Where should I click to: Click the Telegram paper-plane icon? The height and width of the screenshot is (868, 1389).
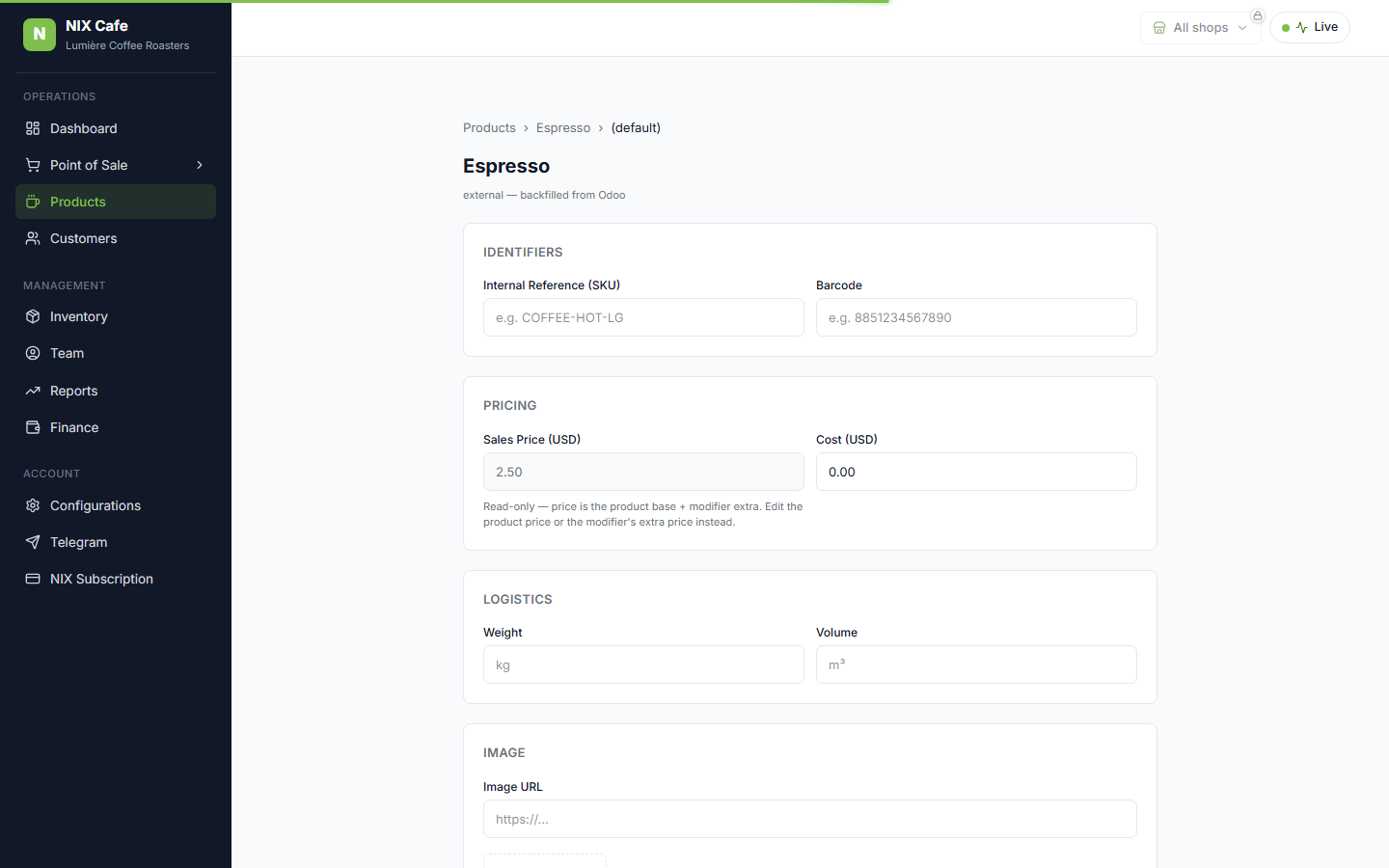tap(33, 542)
